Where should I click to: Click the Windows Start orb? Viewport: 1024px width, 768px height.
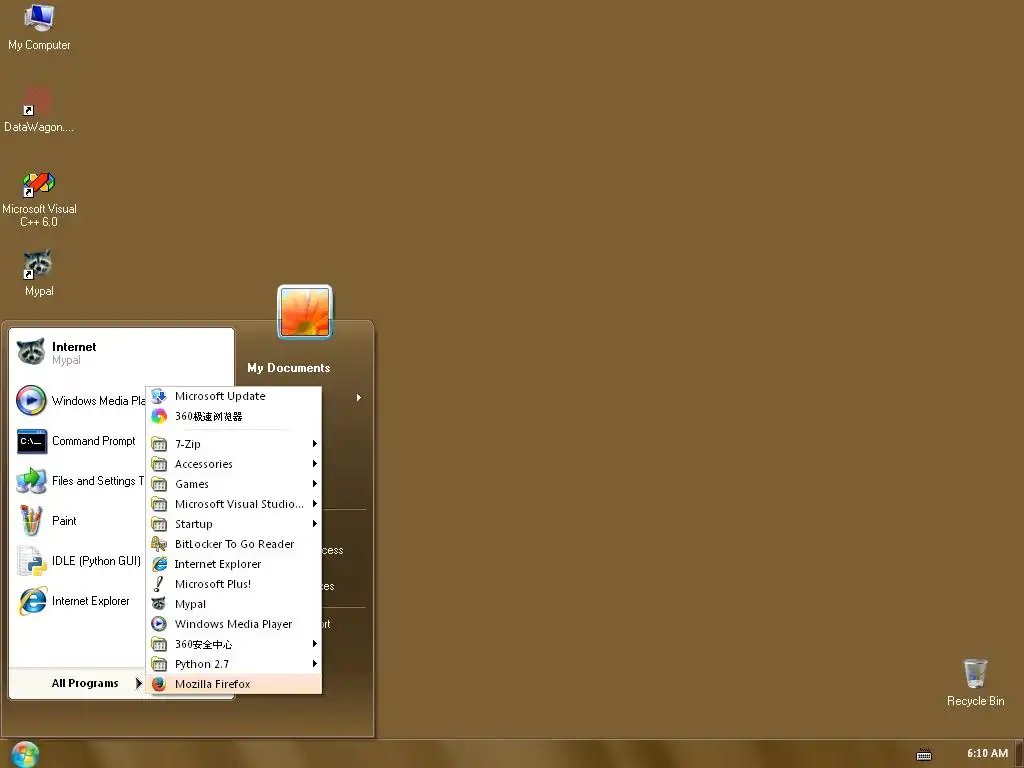[25, 755]
